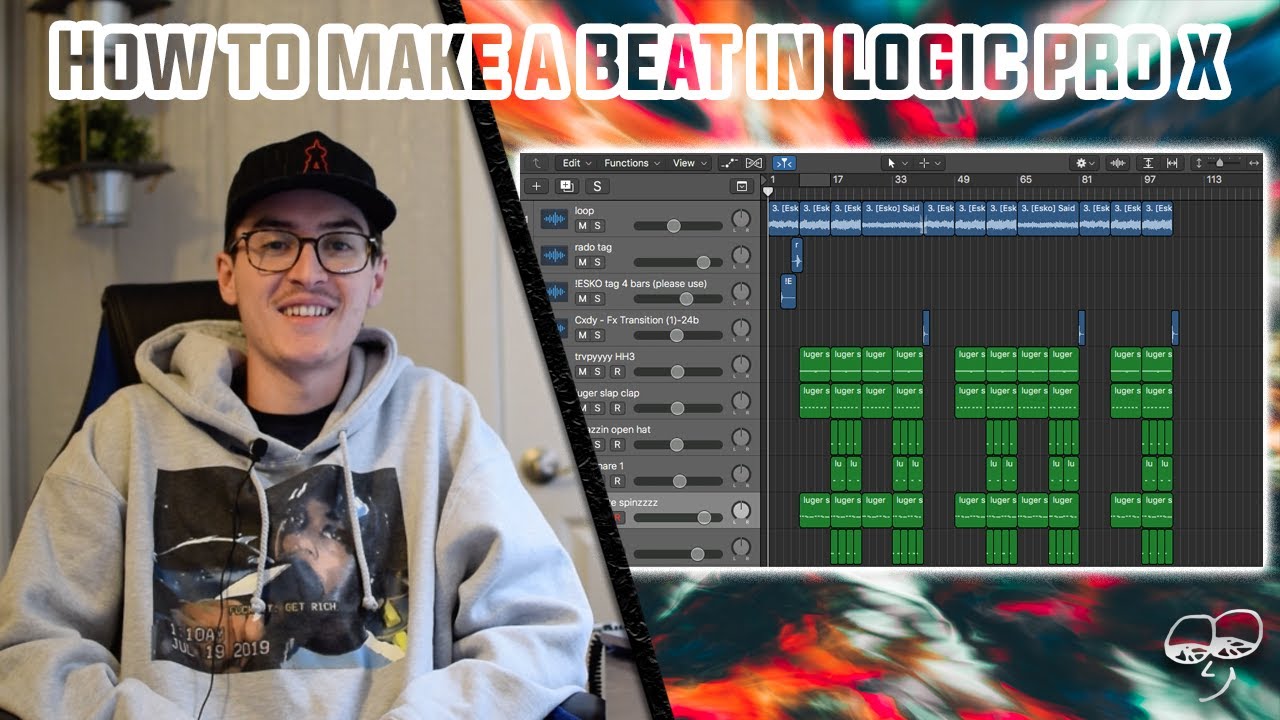Click the waveform zoom button

coord(1118,163)
